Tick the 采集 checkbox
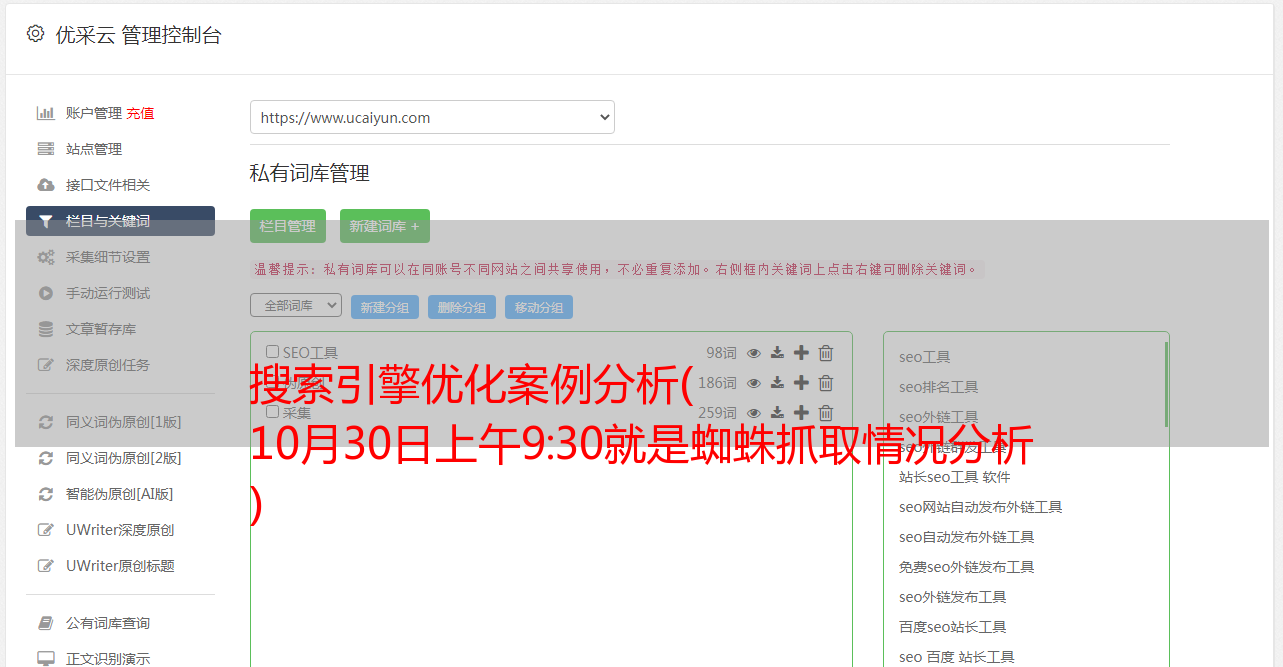The image size is (1283, 667). point(272,412)
